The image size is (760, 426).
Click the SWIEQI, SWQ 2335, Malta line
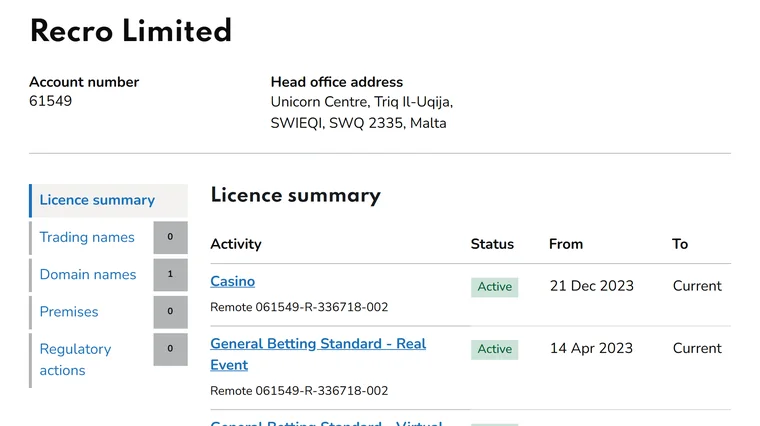358,123
